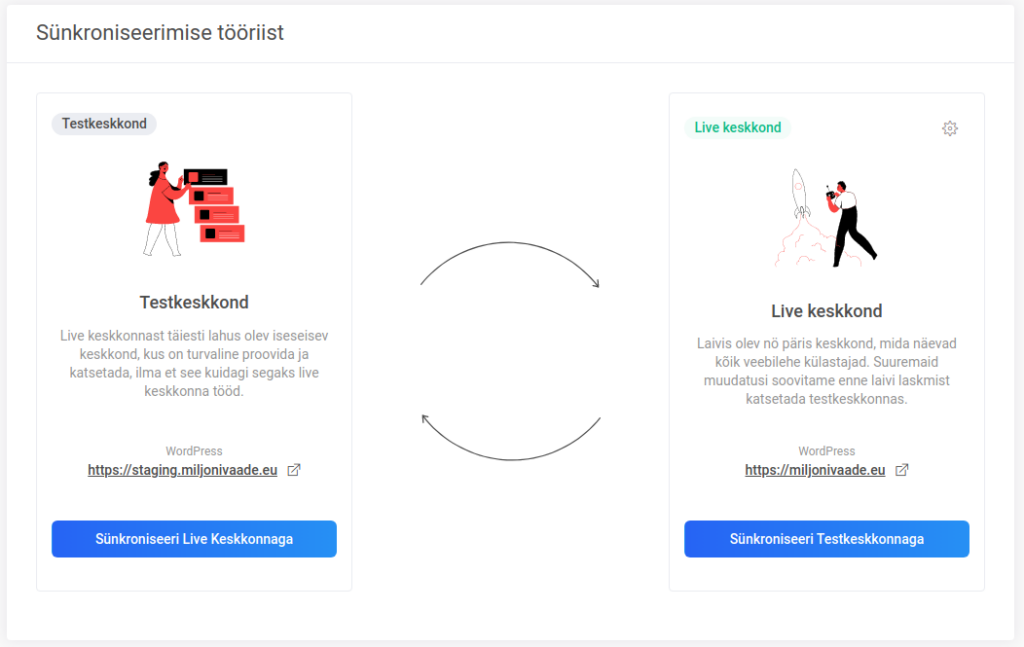
Task: Click the grey Testkeskkond badge
Action: [104, 123]
